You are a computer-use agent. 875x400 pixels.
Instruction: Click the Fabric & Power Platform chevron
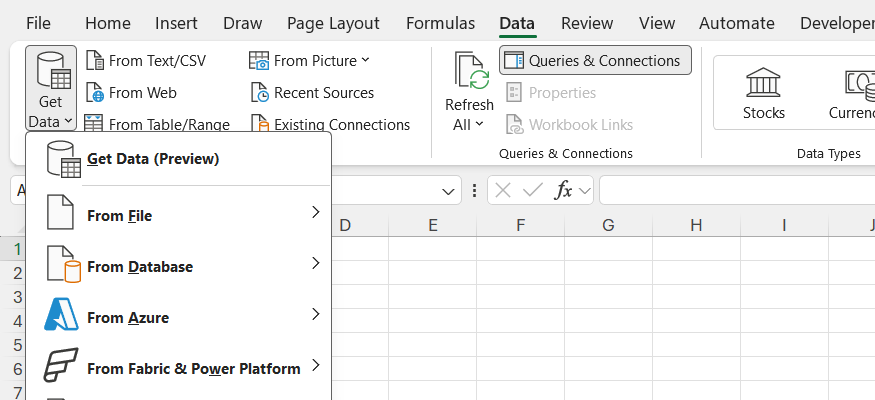(x=316, y=365)
